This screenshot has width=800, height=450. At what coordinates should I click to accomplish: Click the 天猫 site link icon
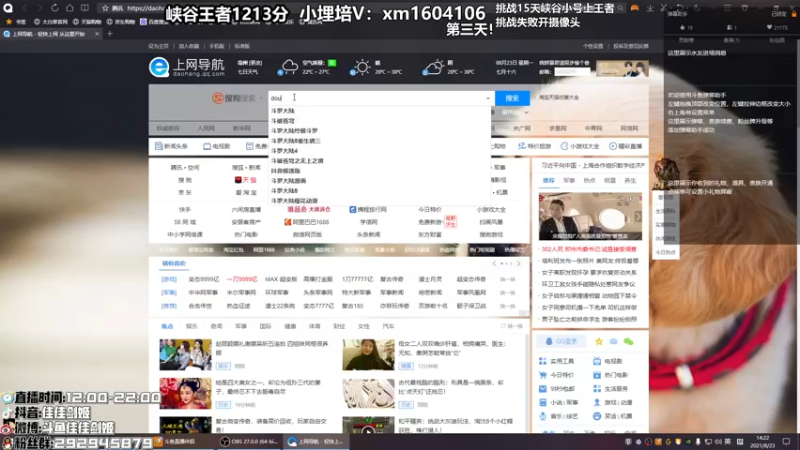238,180
